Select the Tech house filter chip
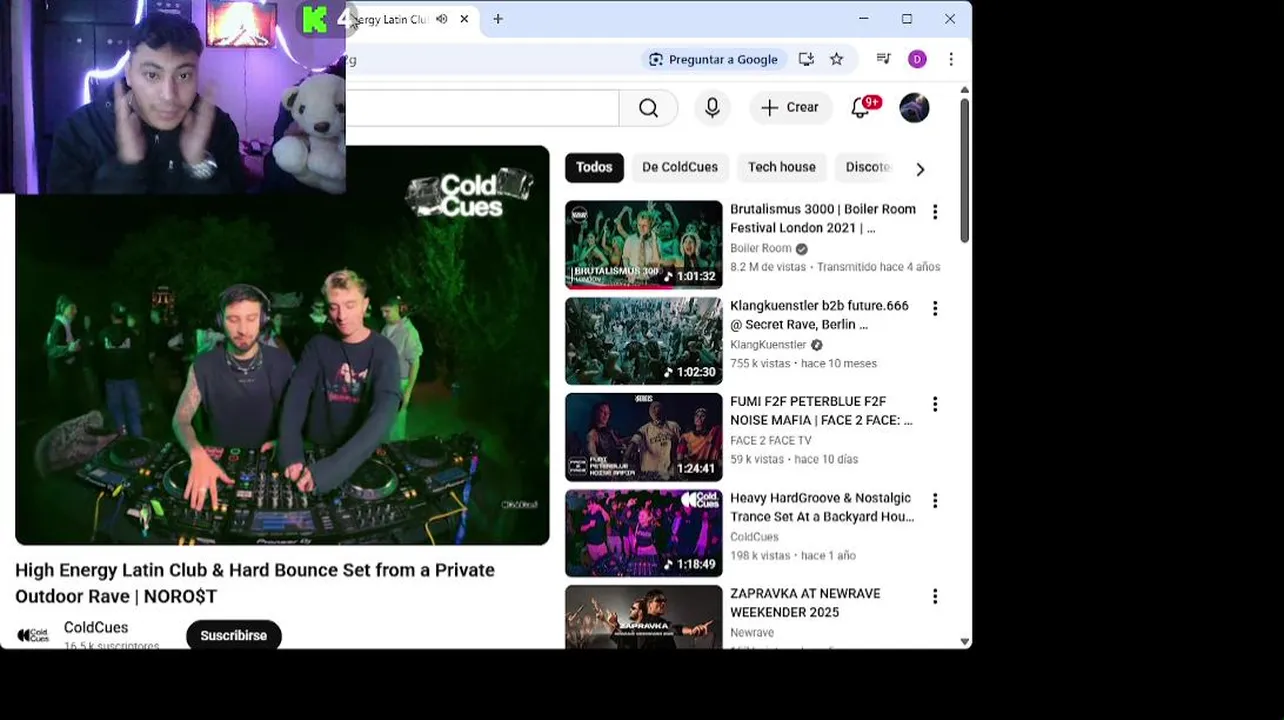 coord(782,167)
